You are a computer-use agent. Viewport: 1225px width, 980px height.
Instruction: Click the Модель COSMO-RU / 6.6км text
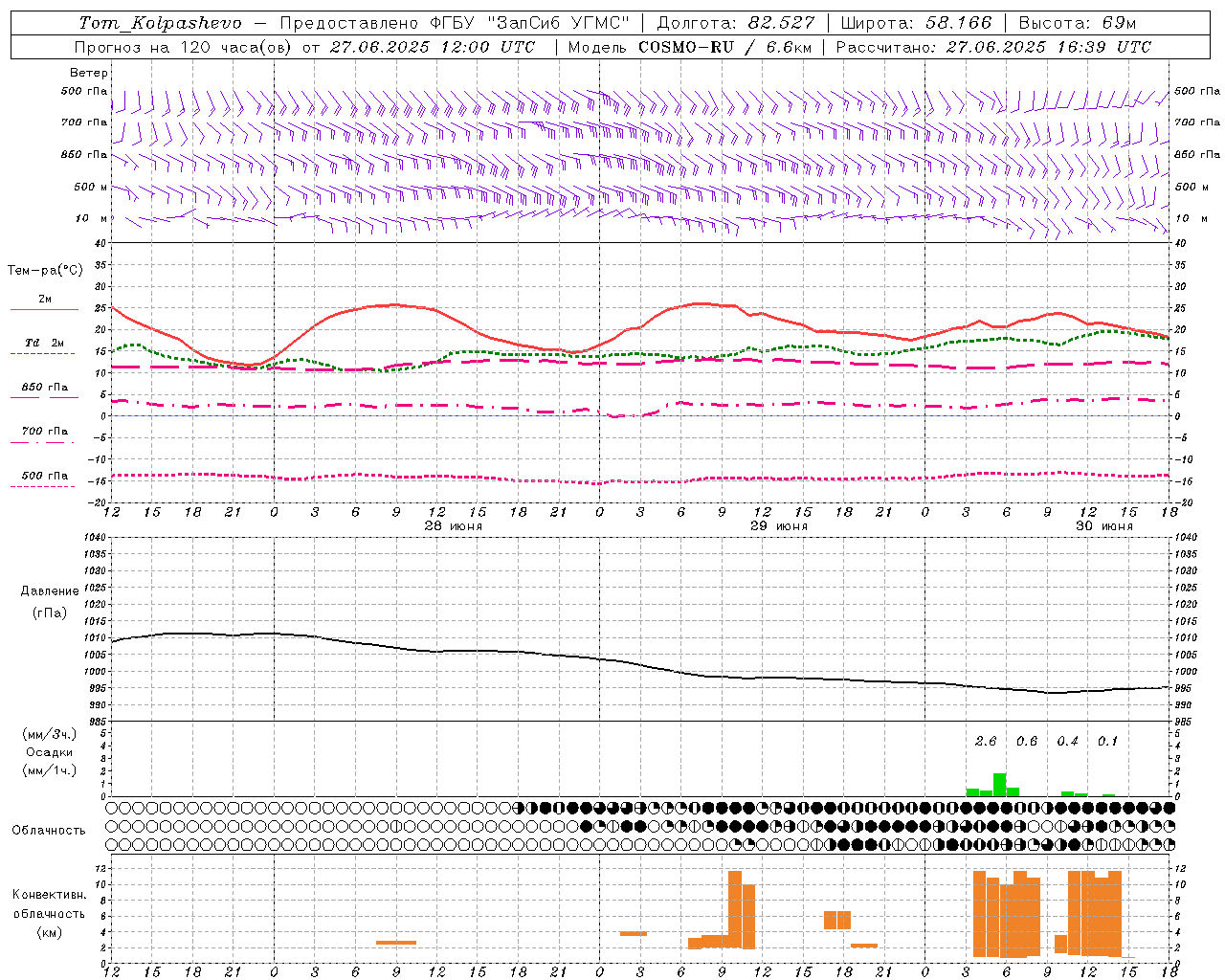pyautogui.click(x=688, y=47)
